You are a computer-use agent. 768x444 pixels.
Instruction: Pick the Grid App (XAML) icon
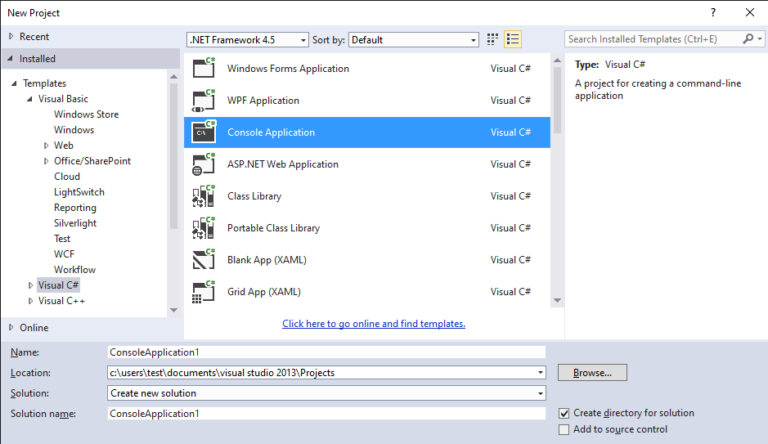pos(204,292)
